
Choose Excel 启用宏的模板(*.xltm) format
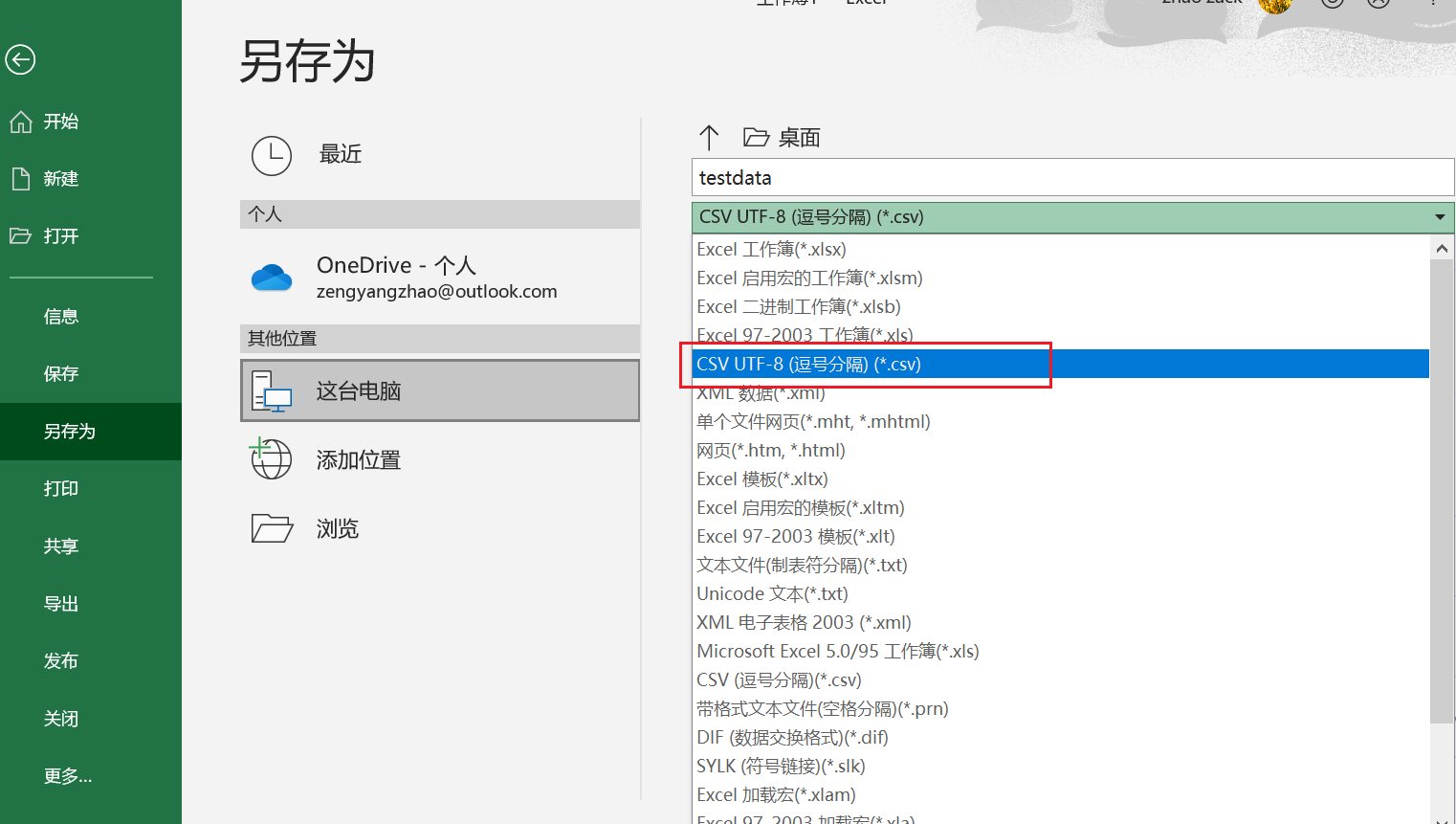click(1060, 508)
